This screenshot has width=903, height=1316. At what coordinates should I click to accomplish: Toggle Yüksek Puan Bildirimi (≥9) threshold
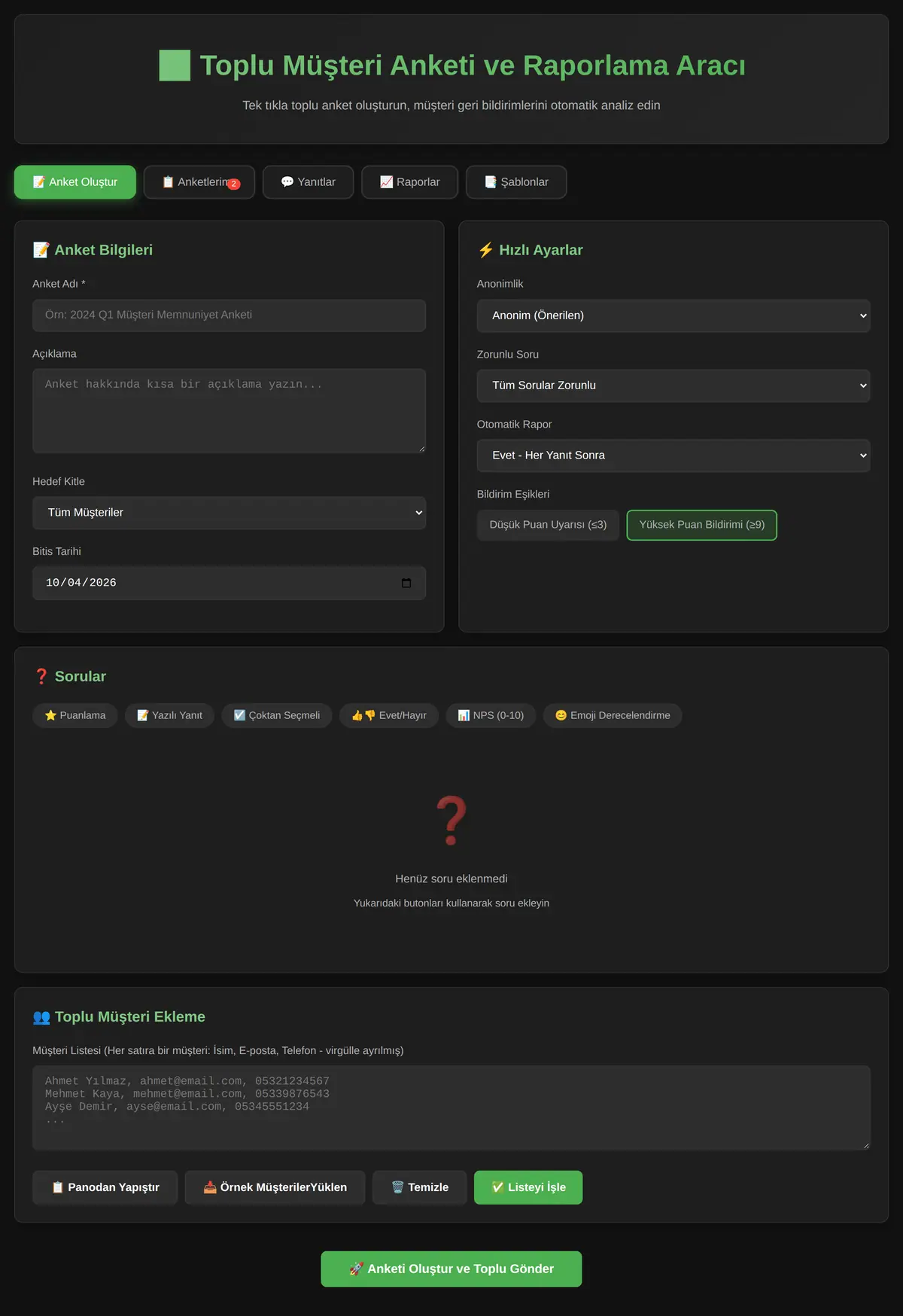click(x=702, y=525)
